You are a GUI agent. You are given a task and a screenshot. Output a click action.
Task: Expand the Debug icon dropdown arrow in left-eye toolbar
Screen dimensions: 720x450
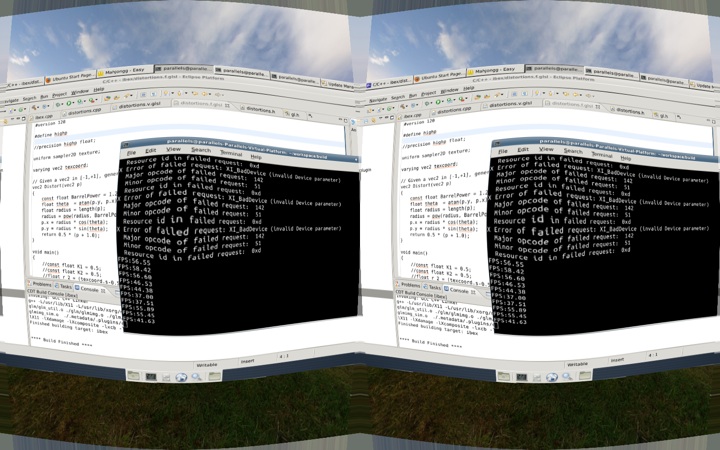point(62,104)
